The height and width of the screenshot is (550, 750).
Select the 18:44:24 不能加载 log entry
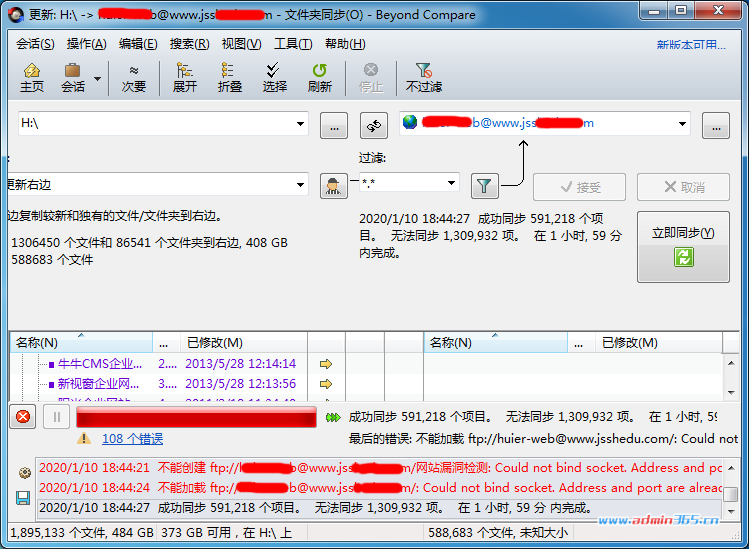380,487
